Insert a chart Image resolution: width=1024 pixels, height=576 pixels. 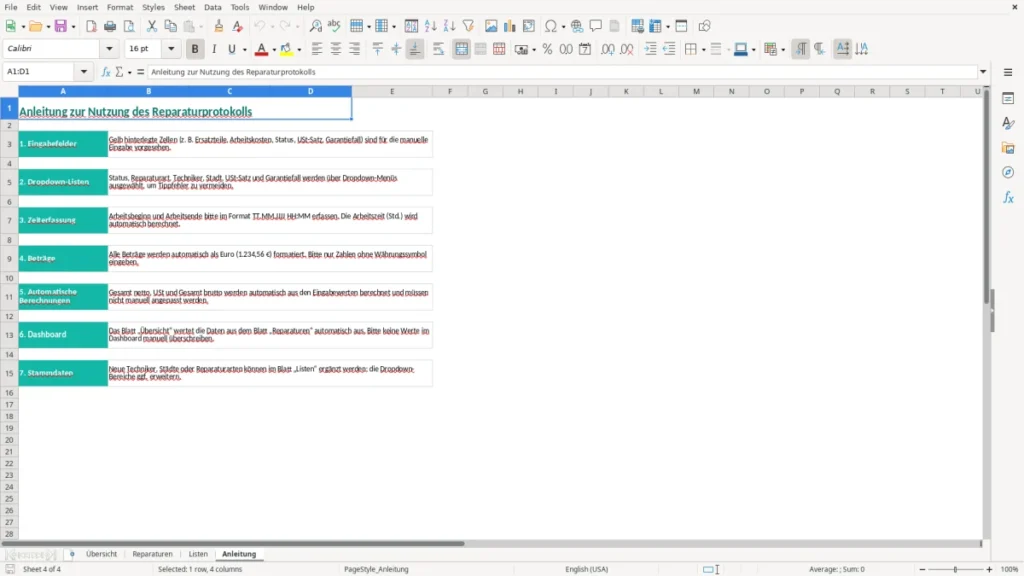(510, 26)
